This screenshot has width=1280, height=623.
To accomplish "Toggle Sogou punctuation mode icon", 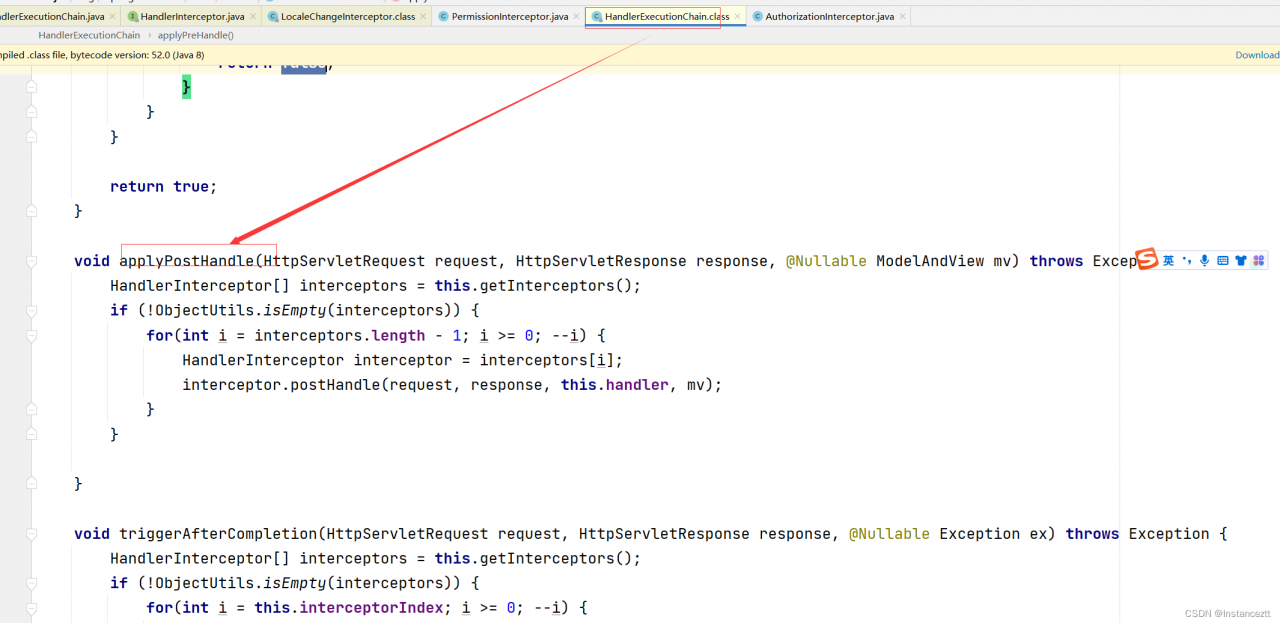I will pyautogui.click(x=1186, y=261).
